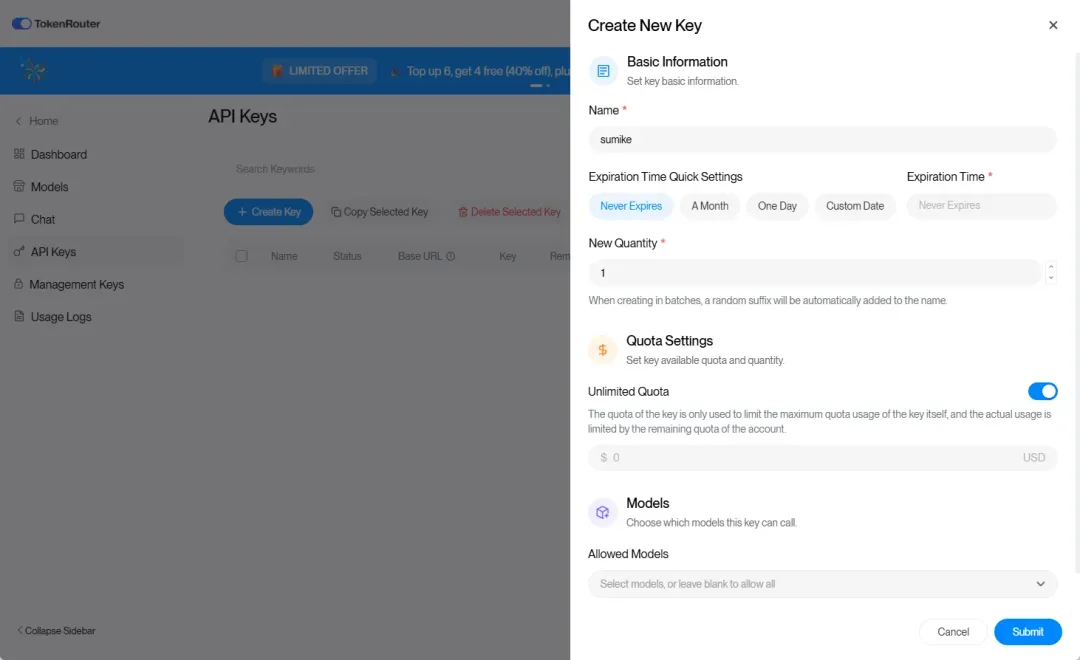Click Delete Selected Key button
Viewport: 1080px width, 660px height.
[x=509, y=212]
